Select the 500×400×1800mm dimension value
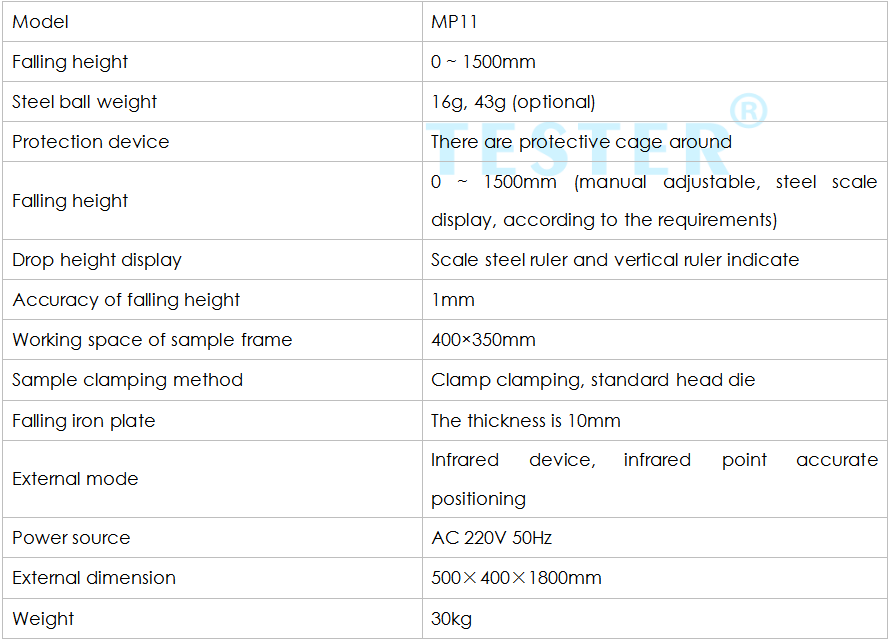The width and height of the screenshot is (890, 642). (517, 578)
